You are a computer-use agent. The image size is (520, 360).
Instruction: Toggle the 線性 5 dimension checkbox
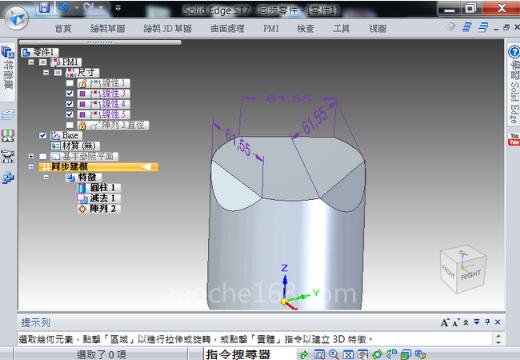click(69, 114)
